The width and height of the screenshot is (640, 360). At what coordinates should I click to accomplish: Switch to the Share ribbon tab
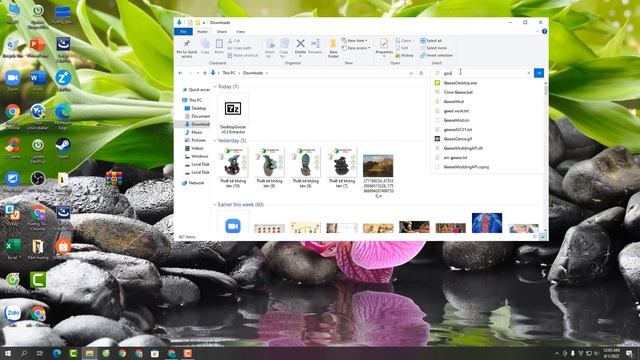pos(222,31)
